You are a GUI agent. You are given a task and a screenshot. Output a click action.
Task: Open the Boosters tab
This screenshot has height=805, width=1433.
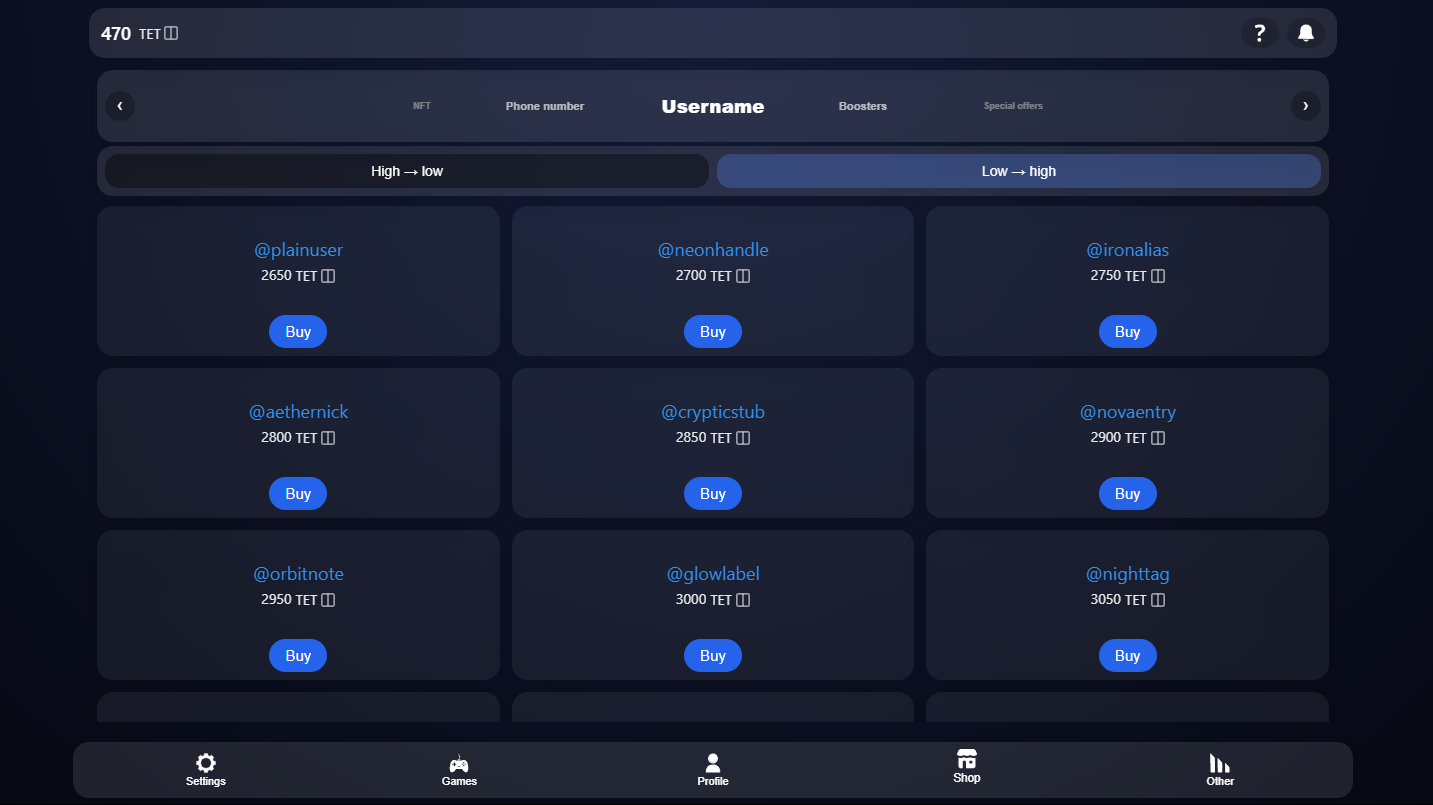862,105
